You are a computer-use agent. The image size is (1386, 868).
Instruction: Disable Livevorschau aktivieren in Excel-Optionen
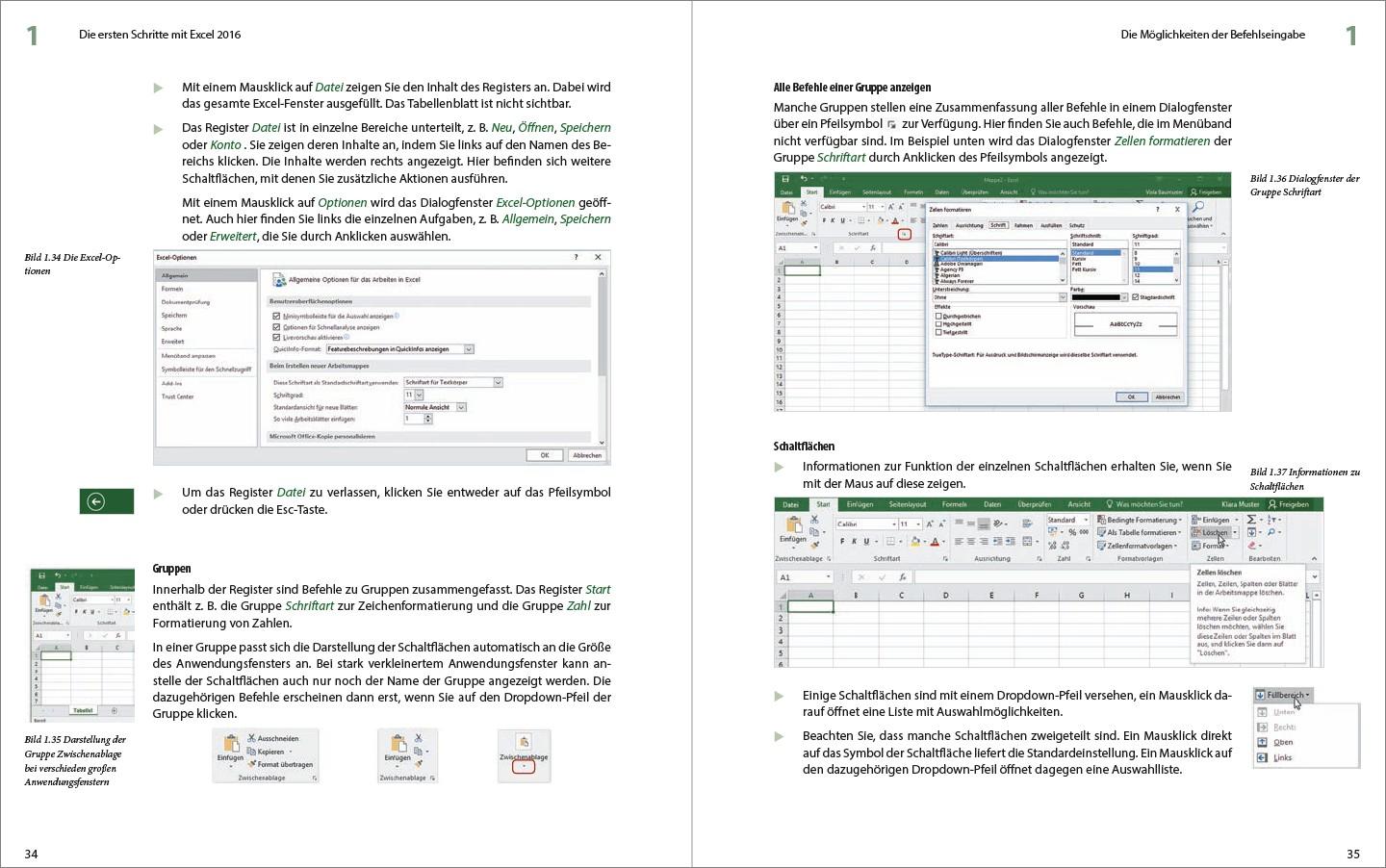click(278, 338)
